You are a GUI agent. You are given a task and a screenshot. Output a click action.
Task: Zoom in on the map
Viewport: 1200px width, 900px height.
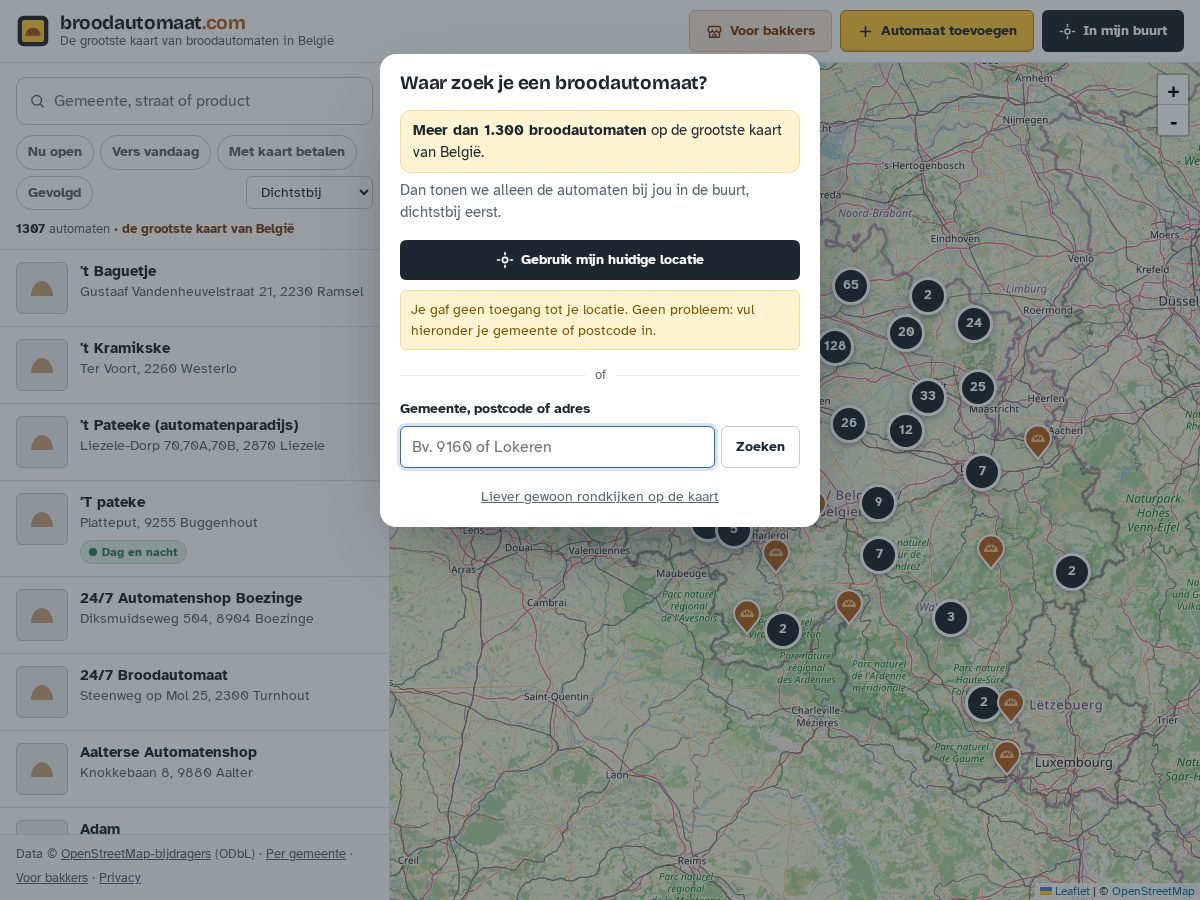(1173, 91)
